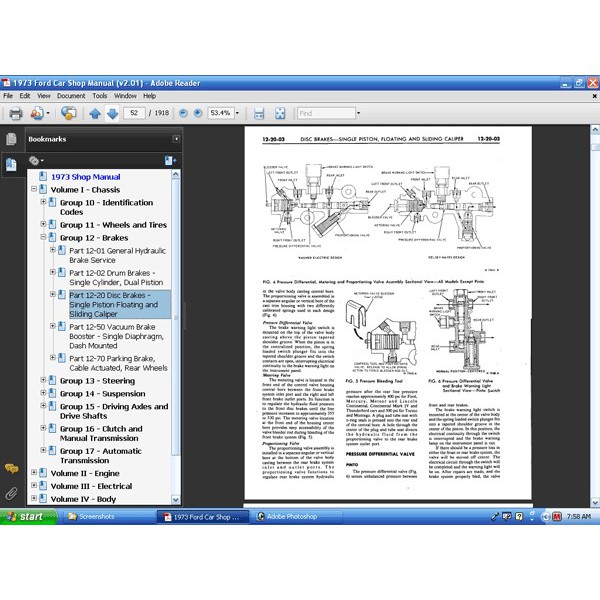Click the new bookmark icon
The width and height of the screenshot is (600, 600).
coord(170,161)
